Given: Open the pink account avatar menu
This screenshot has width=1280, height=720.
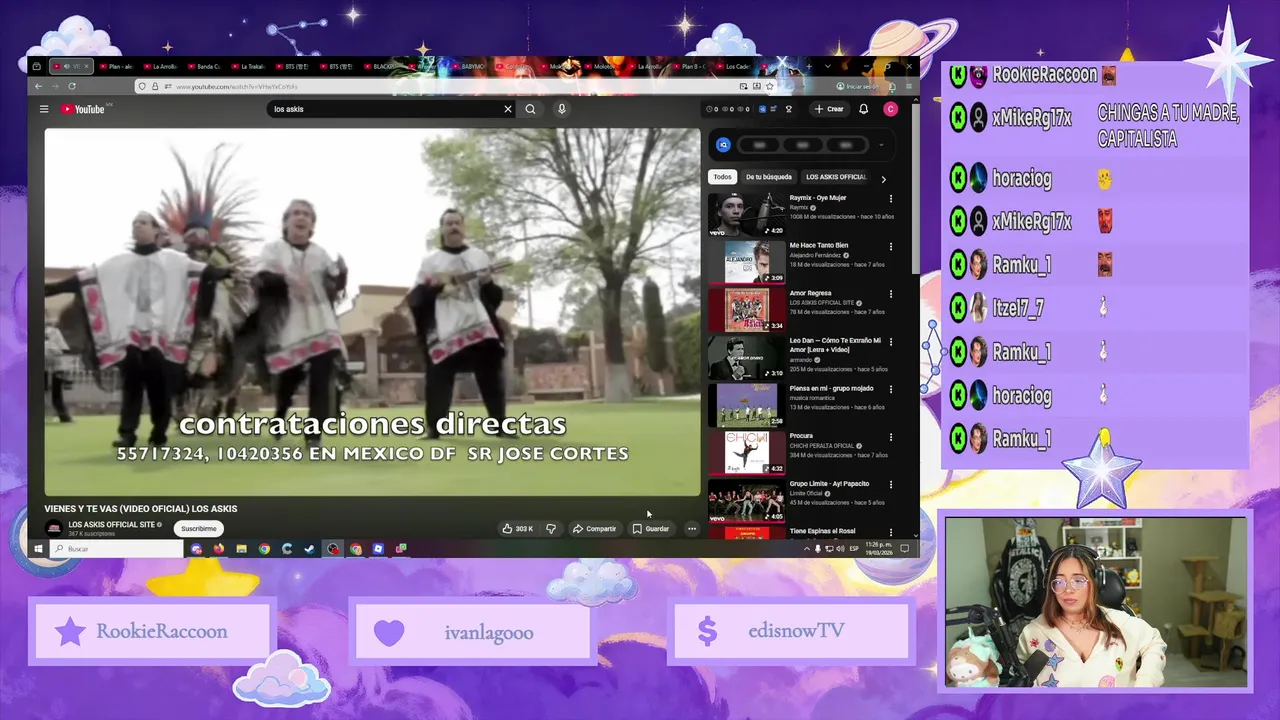Looking at the screenshot, I should pyautogui.click(x=890, y=109).
